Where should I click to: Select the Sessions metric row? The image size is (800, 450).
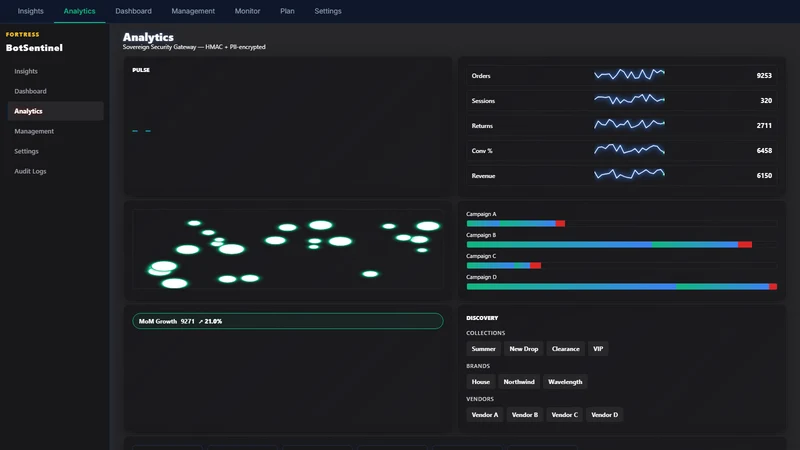point(621,101)
